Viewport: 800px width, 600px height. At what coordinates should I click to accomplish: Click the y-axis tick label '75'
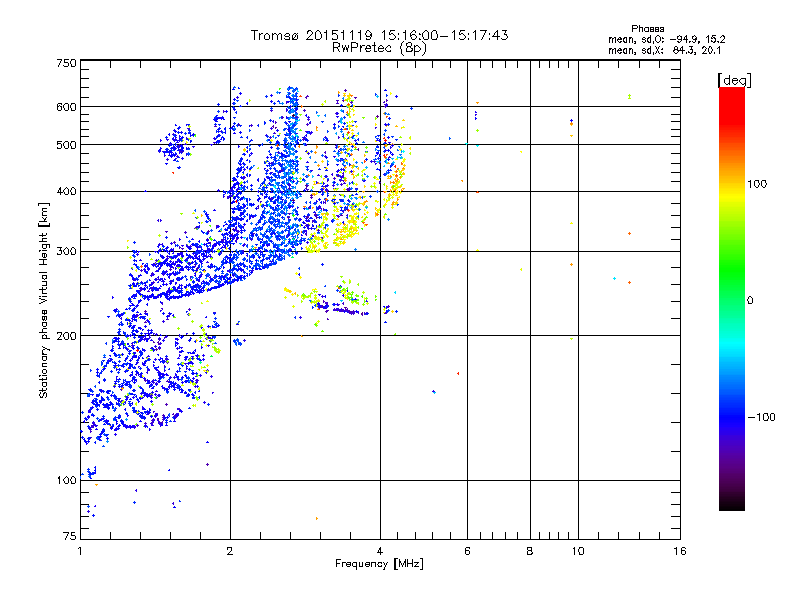tap(70, 536)
